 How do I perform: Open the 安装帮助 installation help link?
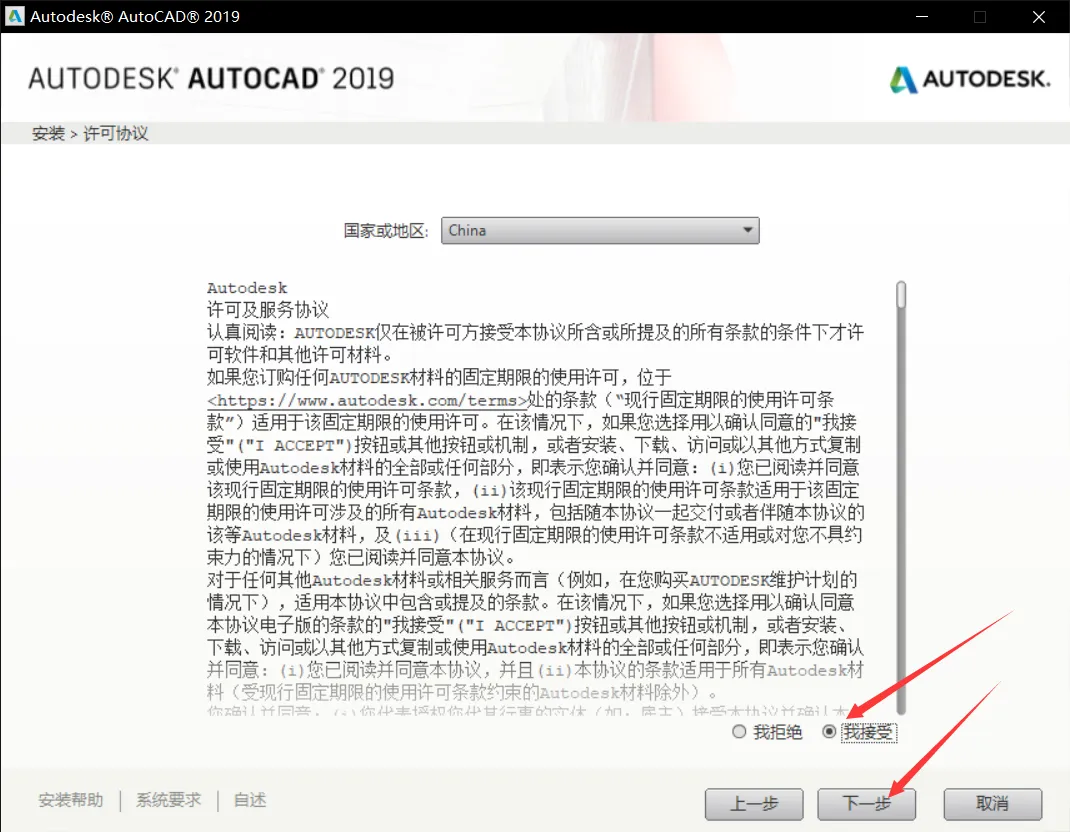[71, 800]
